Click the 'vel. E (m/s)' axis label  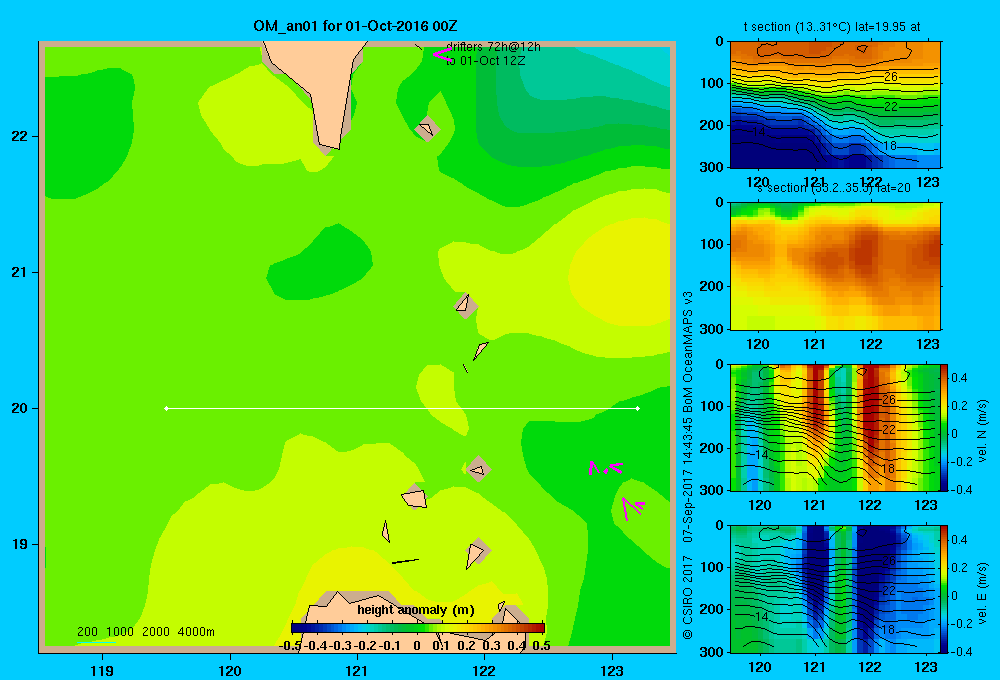click(x=983, y=592)
